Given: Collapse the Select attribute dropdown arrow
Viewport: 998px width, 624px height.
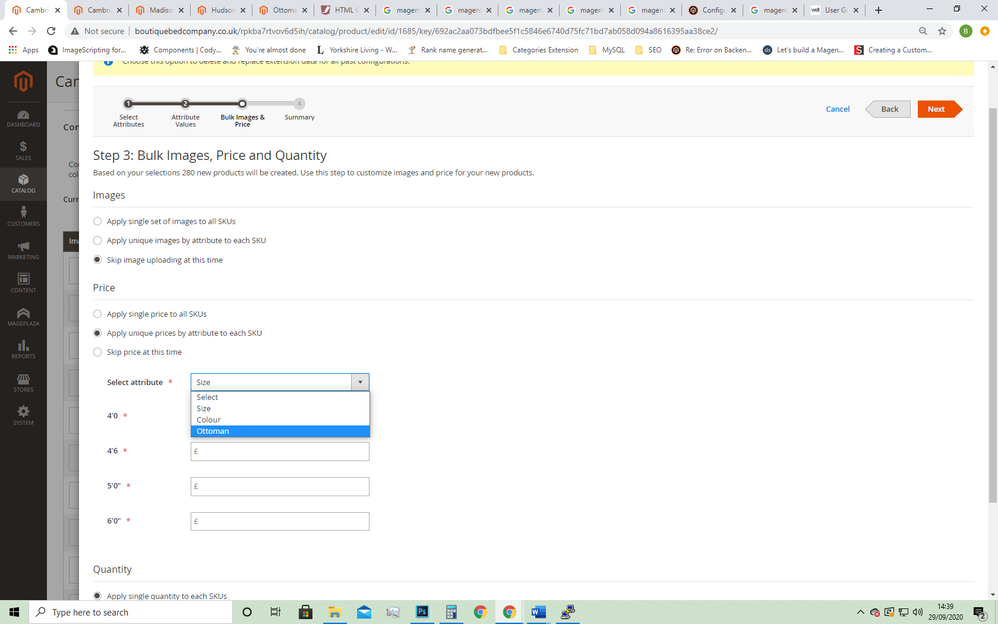Looking at the screenshot, I should [x=360, y=382].
